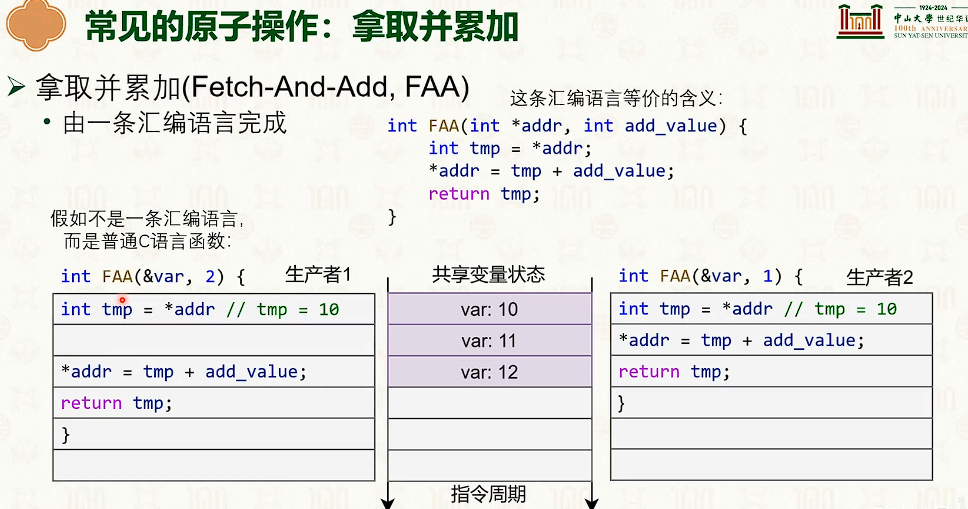The width and height of the screenshot is (968, 509).
Task: Click the shared state cell var: 11
Action: (x=490, y=340)
